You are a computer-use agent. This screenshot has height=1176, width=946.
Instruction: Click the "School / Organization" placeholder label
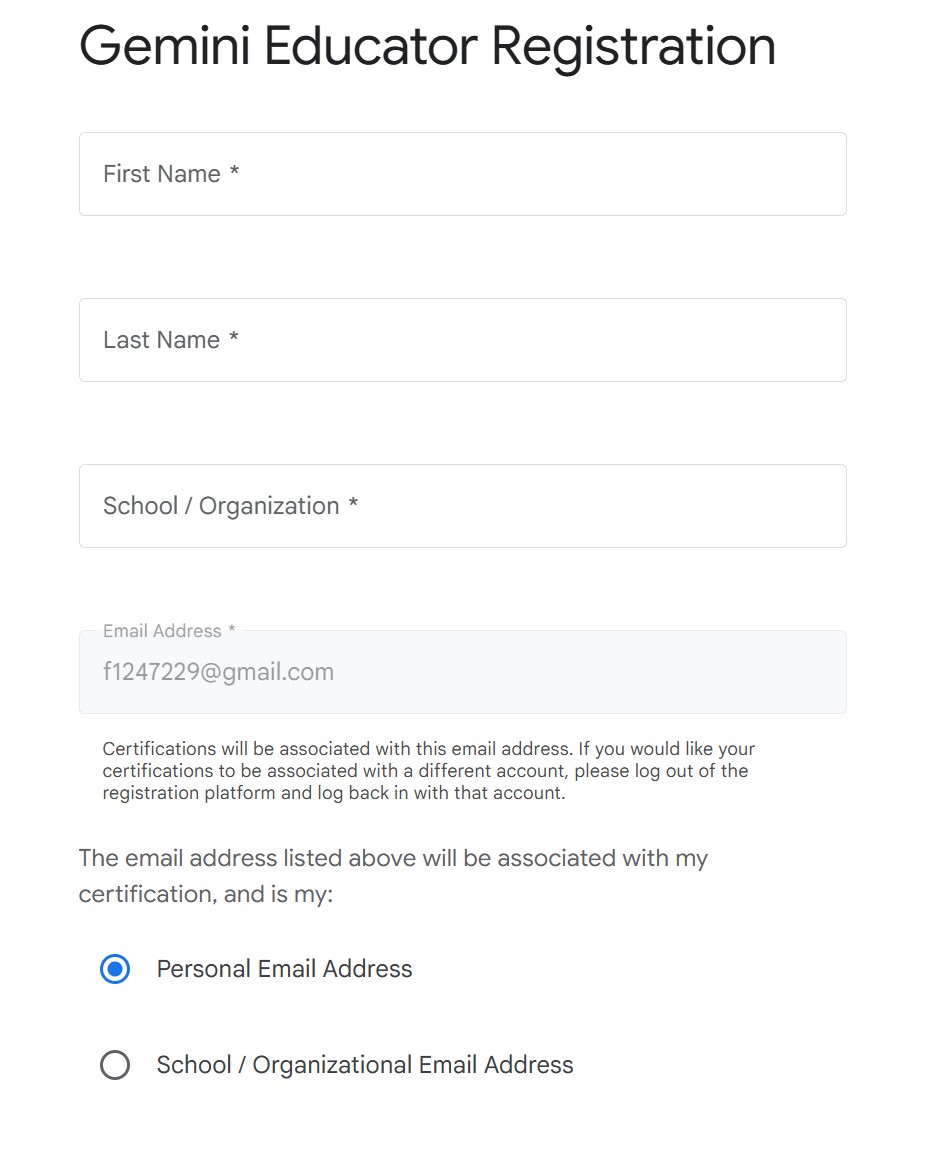[221, 506]
